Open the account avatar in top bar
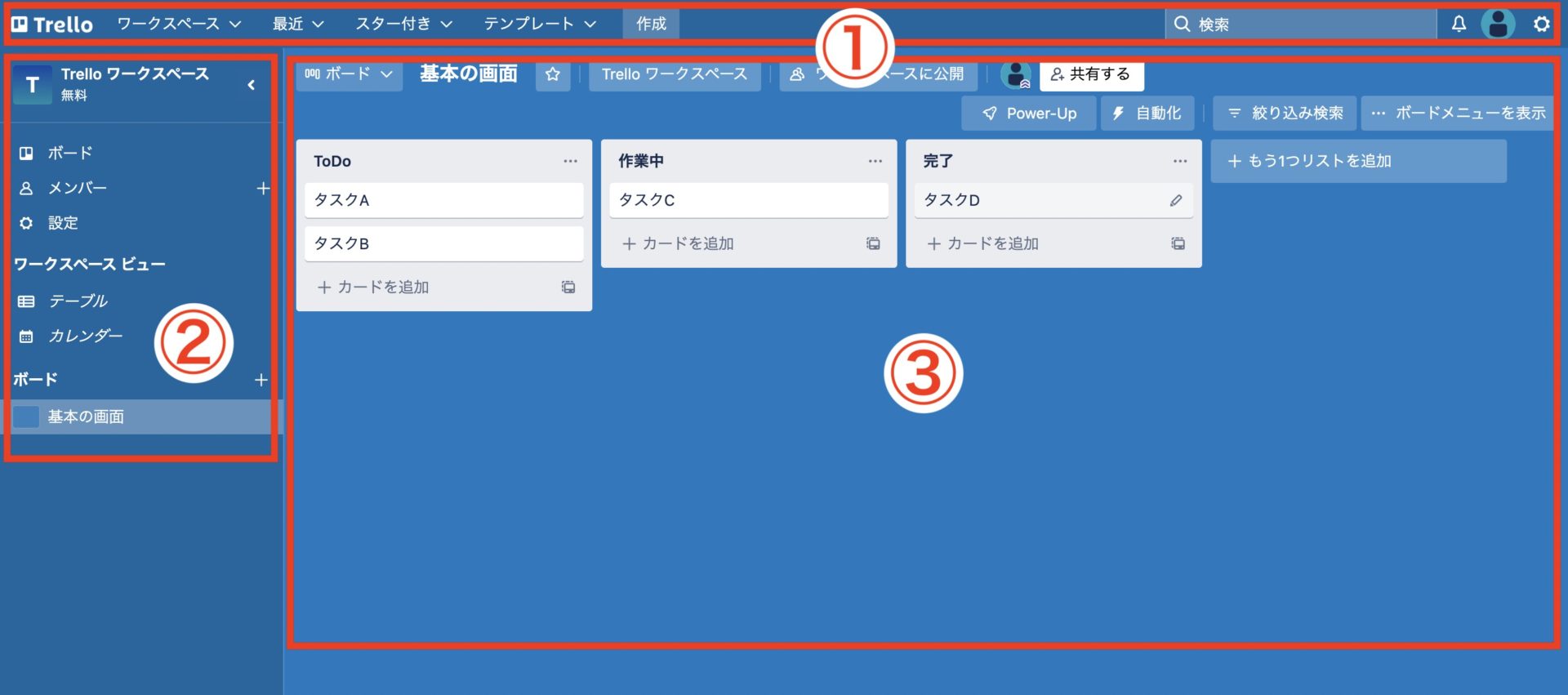The height and width of the screenshot is (695, 1568). click(x=1499, y=25)
